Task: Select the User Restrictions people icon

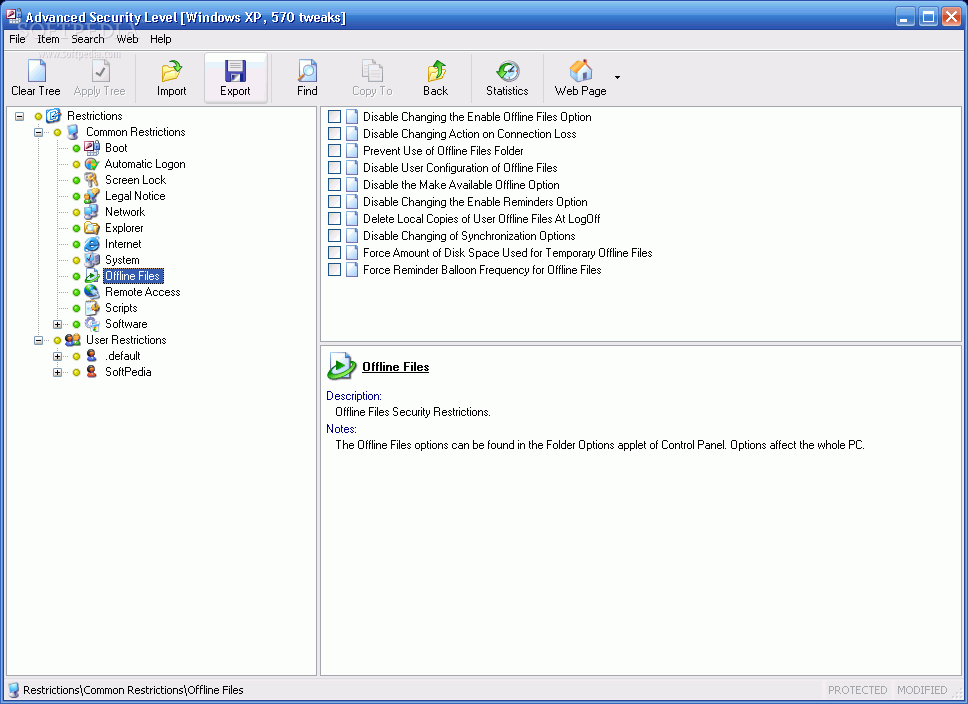Action: (73, 340)
